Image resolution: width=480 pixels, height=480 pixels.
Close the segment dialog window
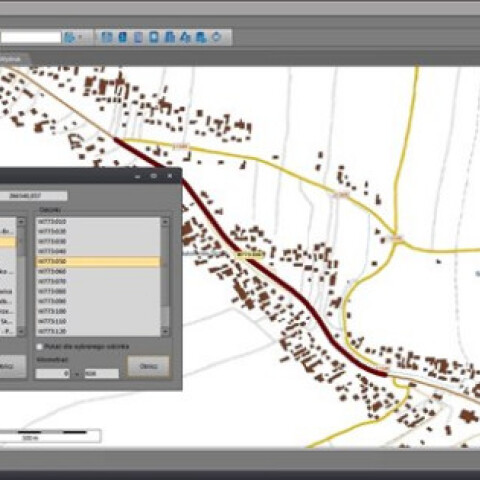pos(170,176)
